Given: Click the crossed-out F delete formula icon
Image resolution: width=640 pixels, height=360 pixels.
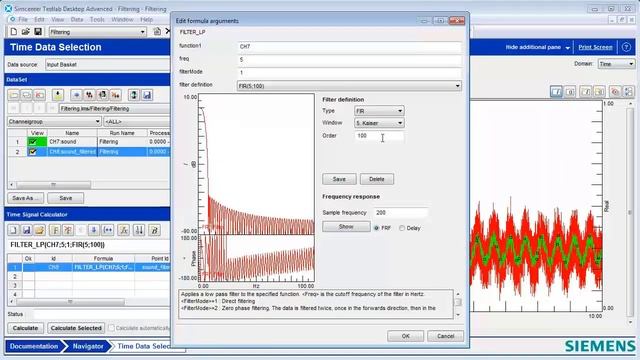Looking at the screenshot, I should pos(68,230).
